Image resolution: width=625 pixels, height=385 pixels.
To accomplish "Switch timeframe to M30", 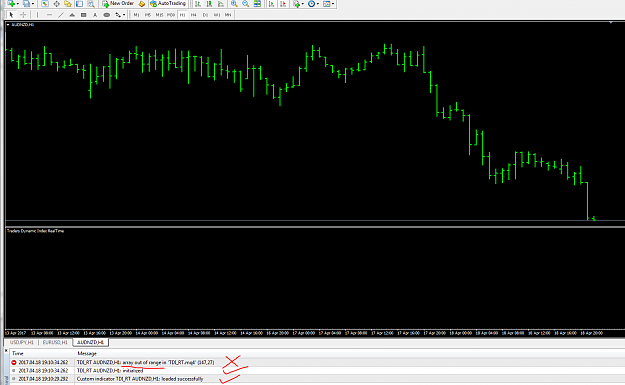I will pos(171,15).
